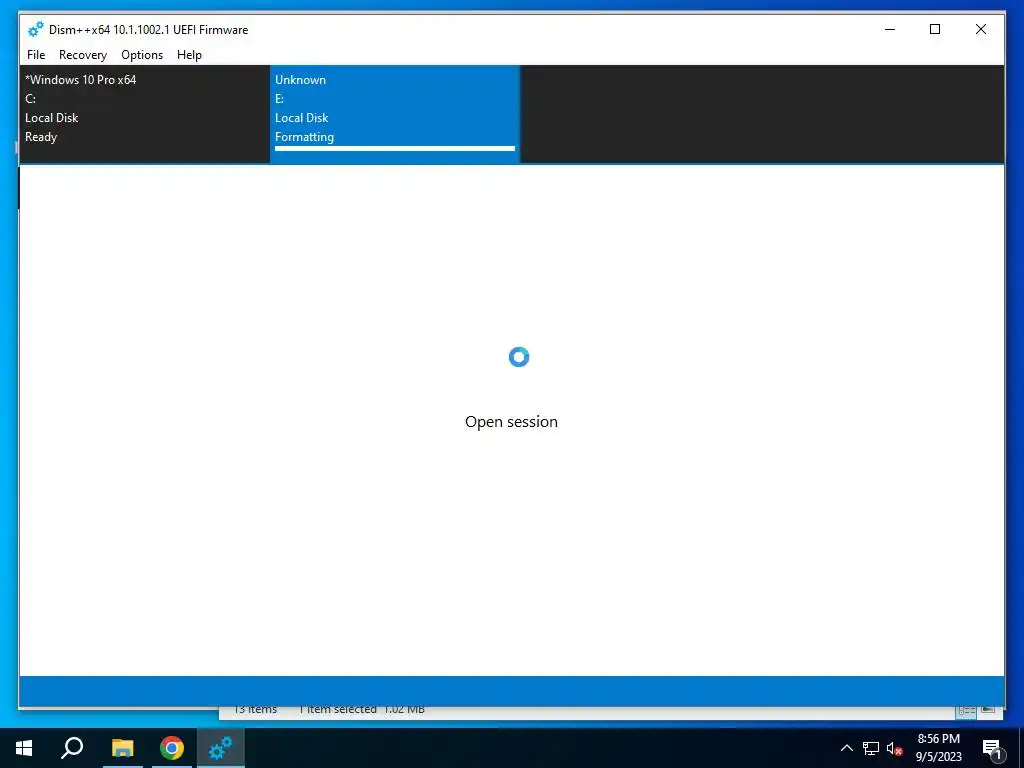Screen dimensions: 1024x768
Task: Close the Dism++ window
Action: [981, 29]
